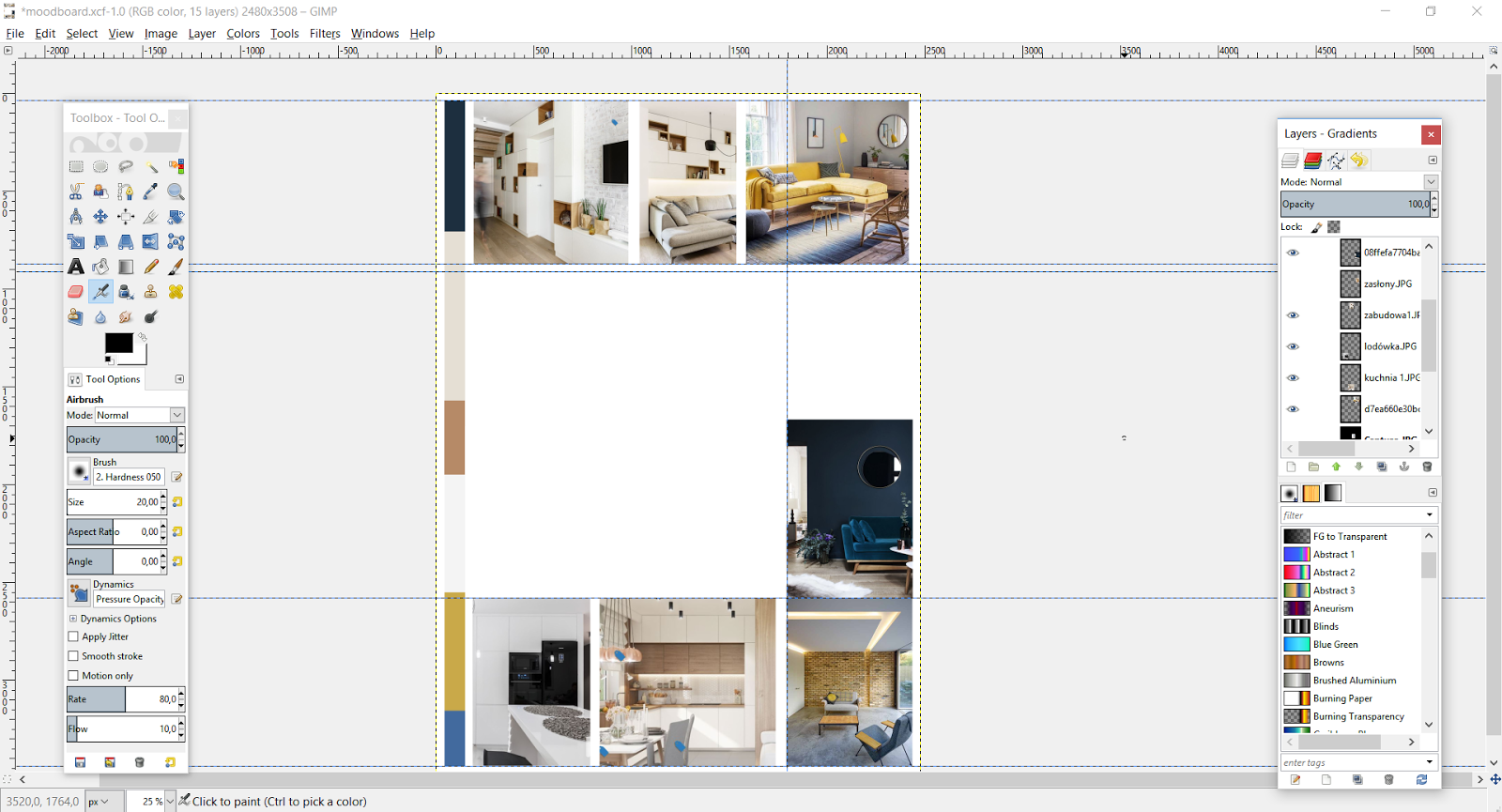Activate the Measure tool
The width and height of the screenshot is (1502, 812).
pos(76,217)
